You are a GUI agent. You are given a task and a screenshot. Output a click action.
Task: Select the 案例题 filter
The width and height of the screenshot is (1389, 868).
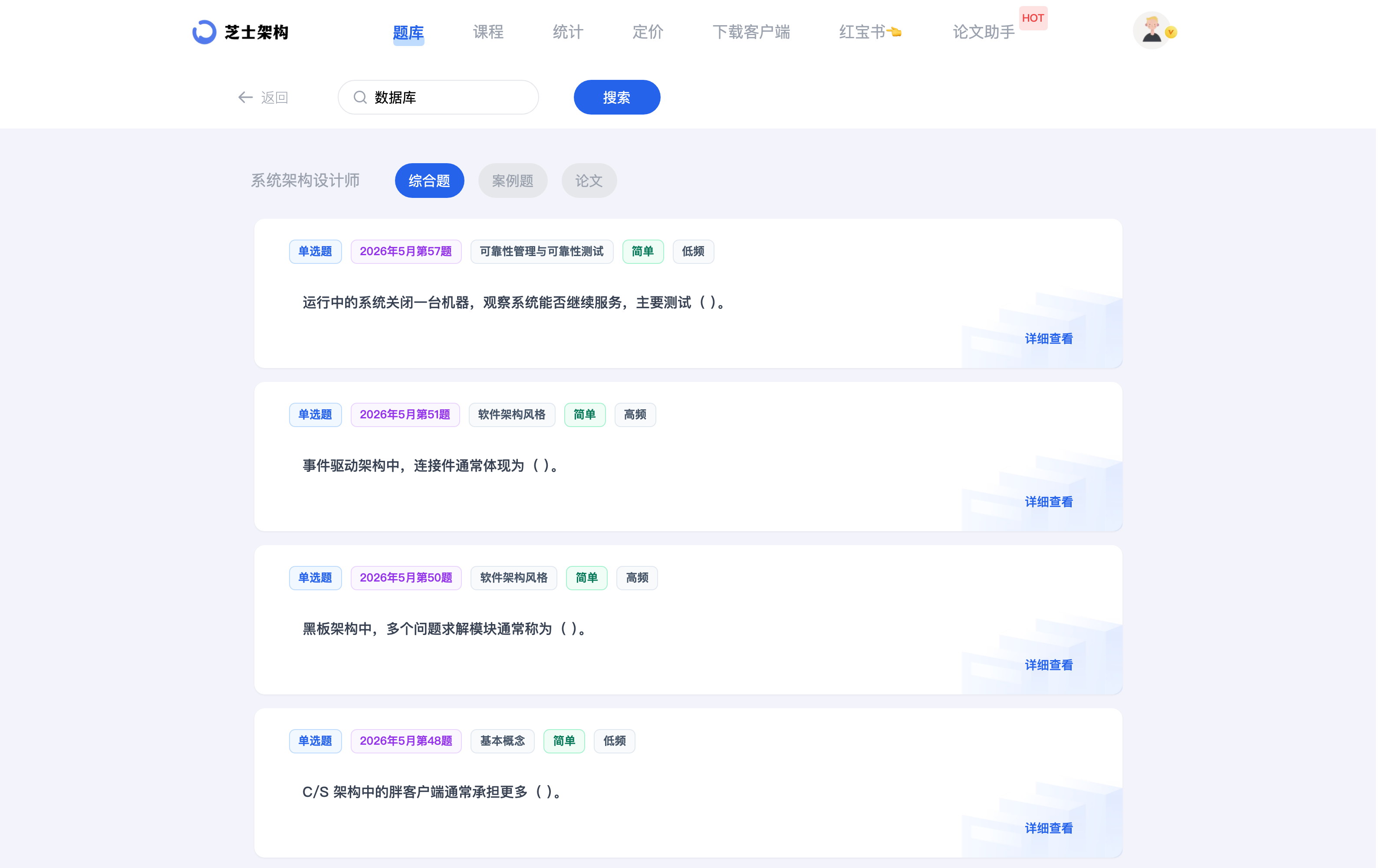[x=513, y=181]
